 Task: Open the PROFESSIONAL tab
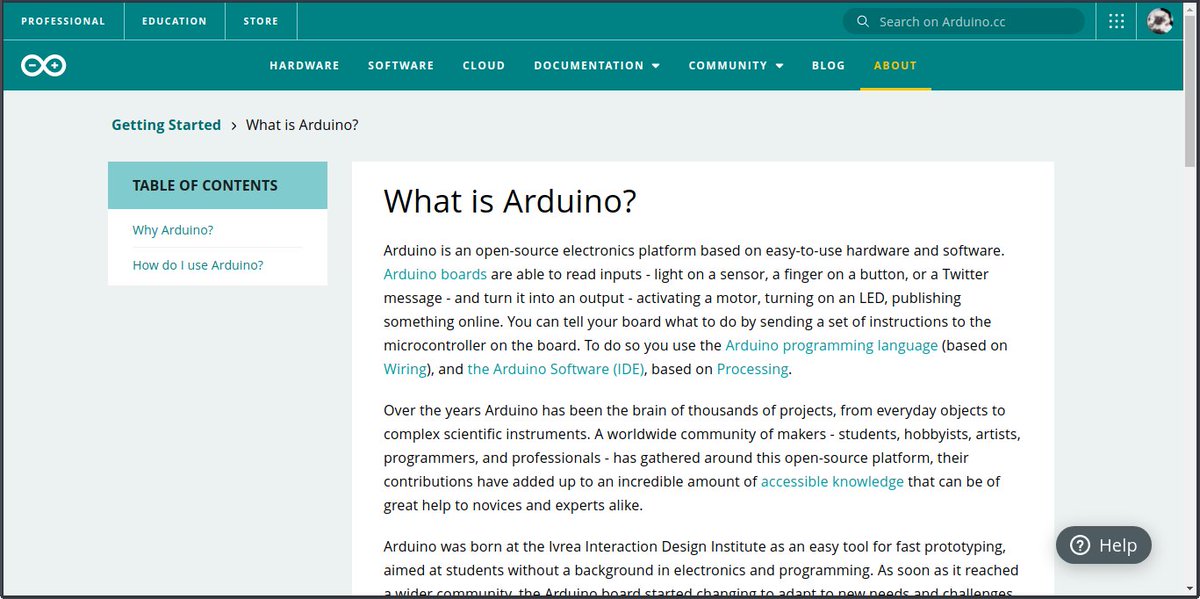(x=63, y=20)
